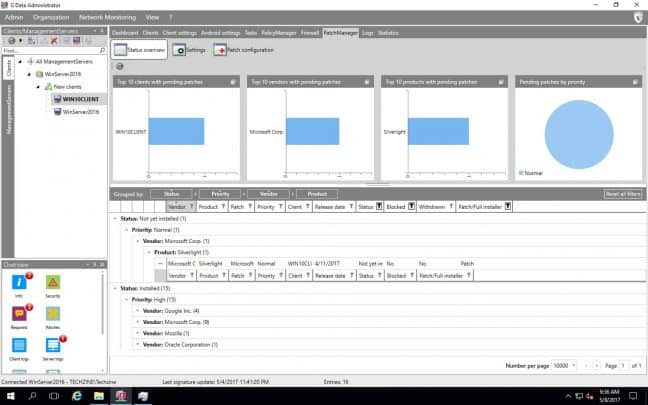Open the Info overview icon
The image size is (648, 405).
(x=19, y=283)
